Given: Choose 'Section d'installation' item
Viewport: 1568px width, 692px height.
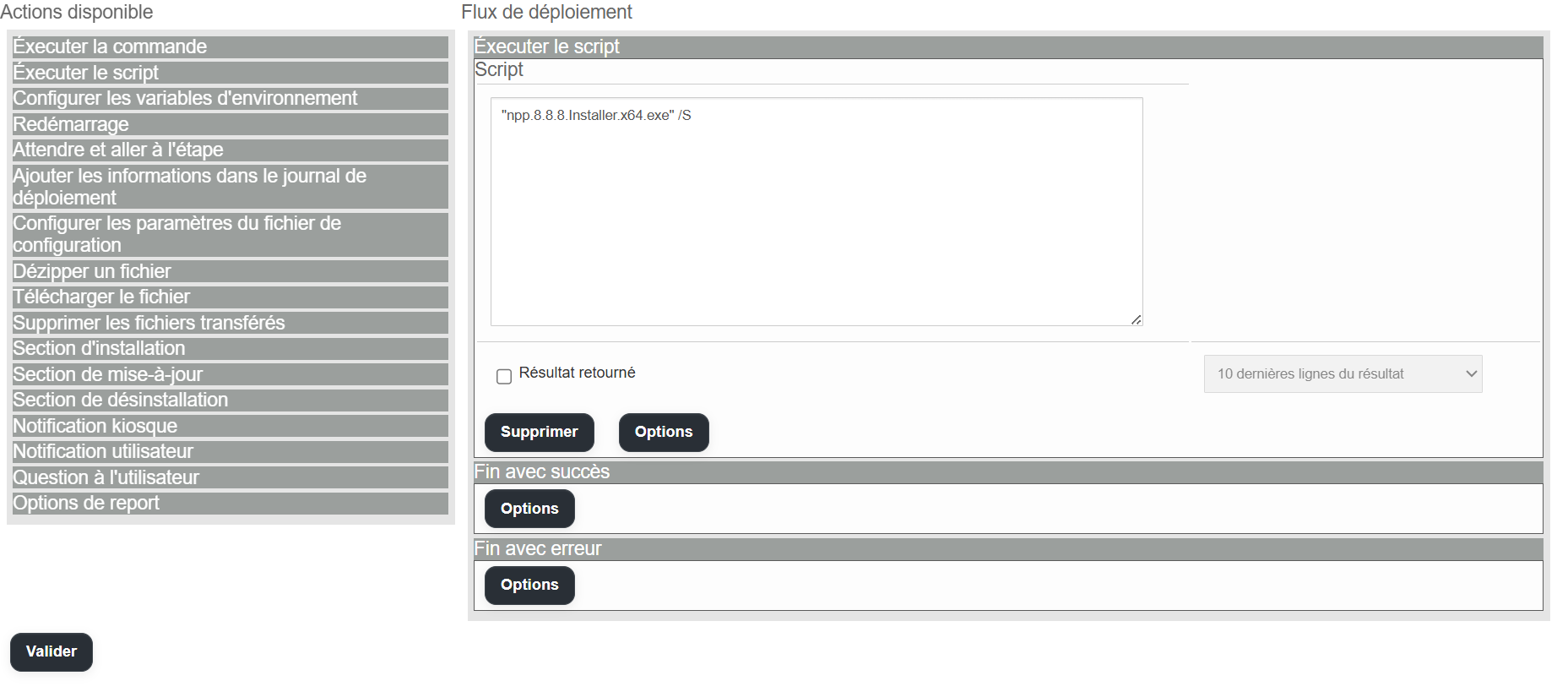Looking at the screenshot, I should [229, 349].
